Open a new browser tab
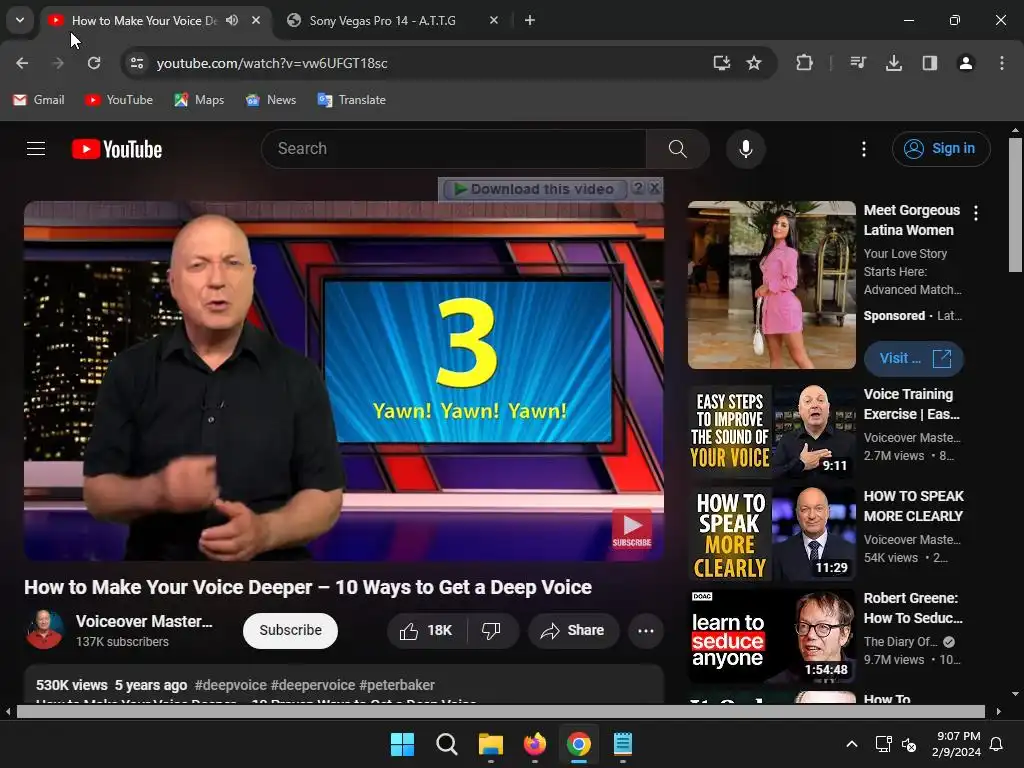 click(530, 20)
